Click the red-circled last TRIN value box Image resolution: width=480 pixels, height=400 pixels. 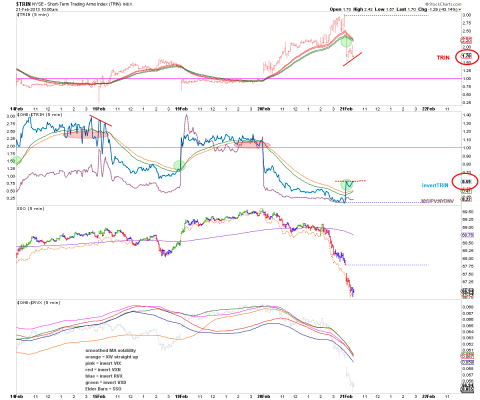466,56
